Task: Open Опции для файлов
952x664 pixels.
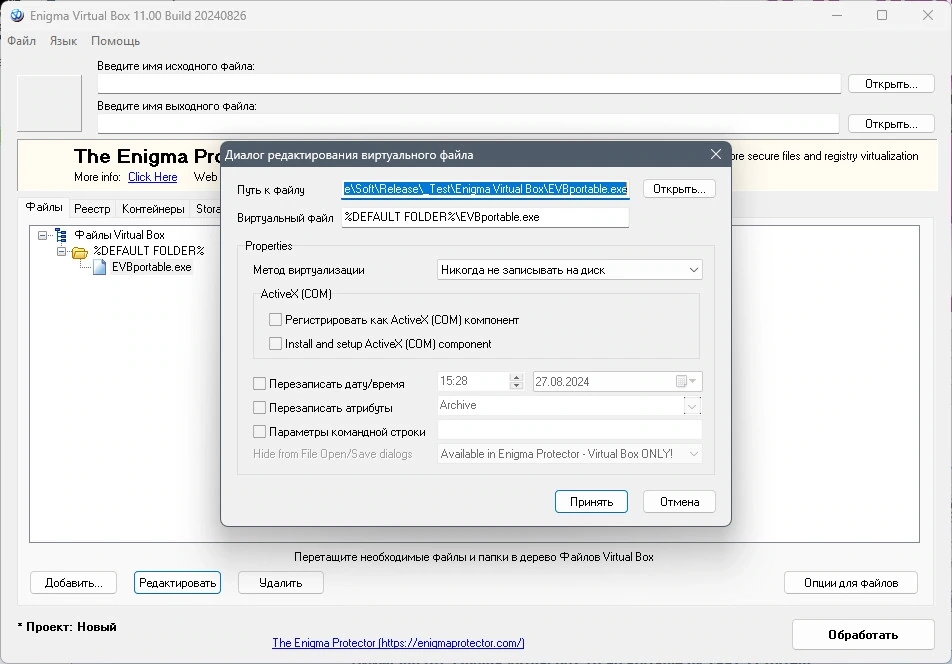Action: (x=851, y=583)
